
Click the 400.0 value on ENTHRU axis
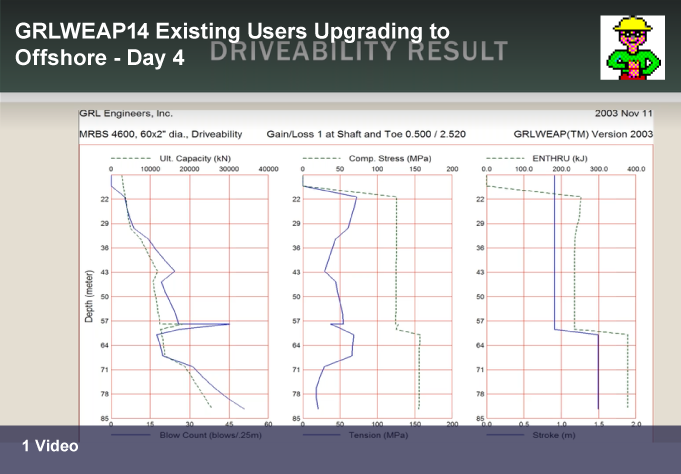[636, 169]
